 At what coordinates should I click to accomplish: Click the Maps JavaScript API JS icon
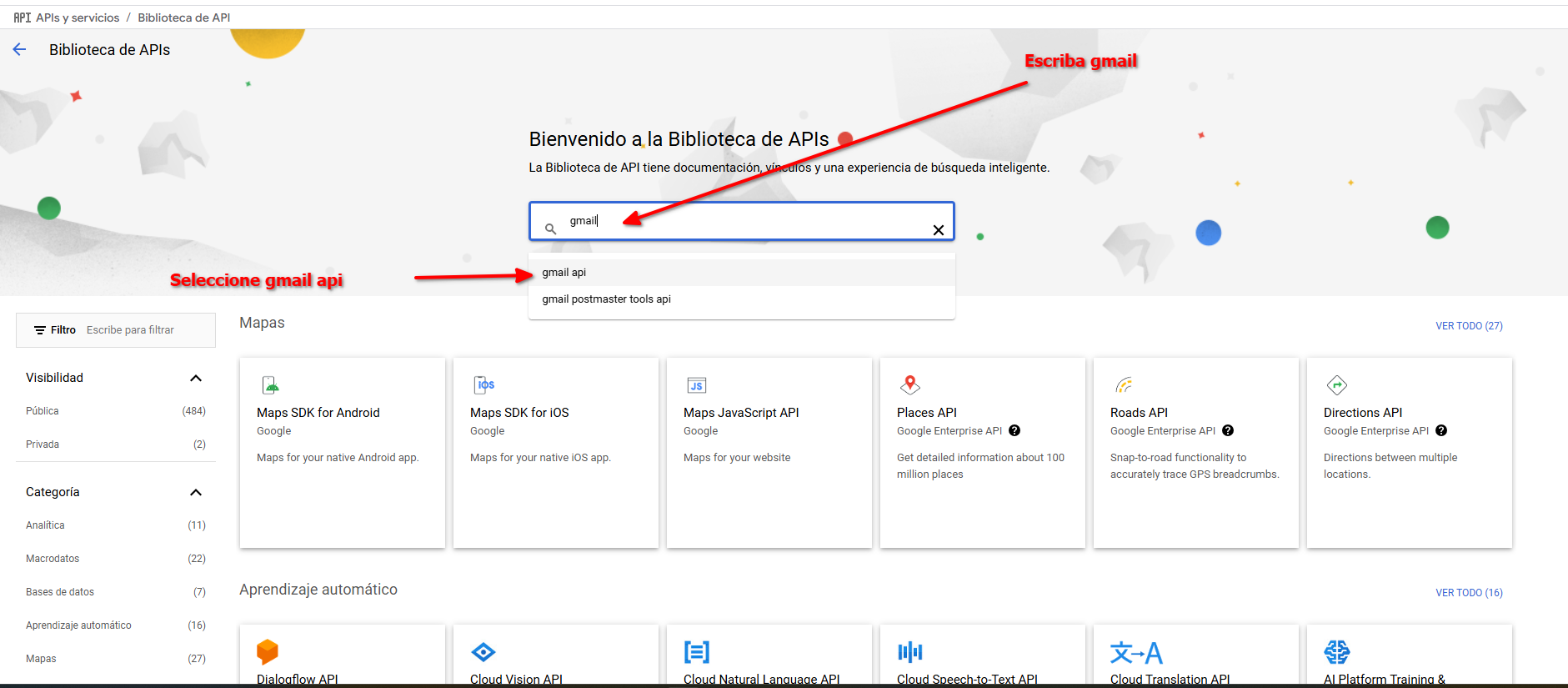[696, 385]
